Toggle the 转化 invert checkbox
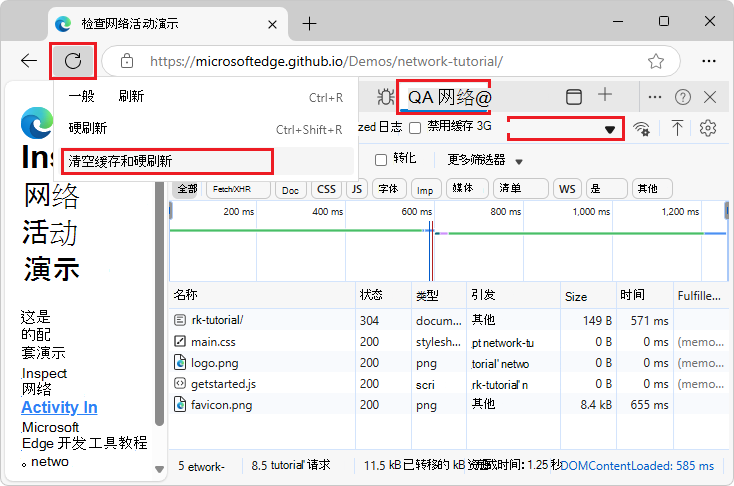The height and width of the screenshot is (486, 734). click(381, 160)
